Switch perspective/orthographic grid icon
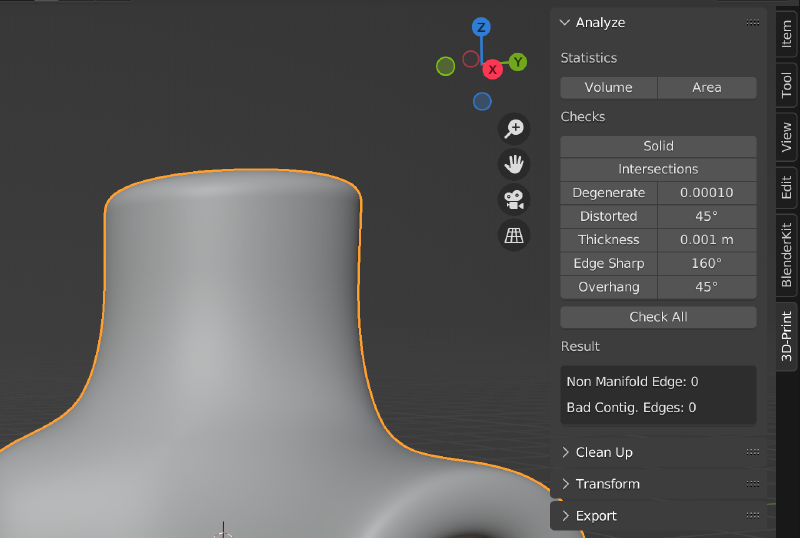Screen dimensions: 800x538 pos(514,235)
